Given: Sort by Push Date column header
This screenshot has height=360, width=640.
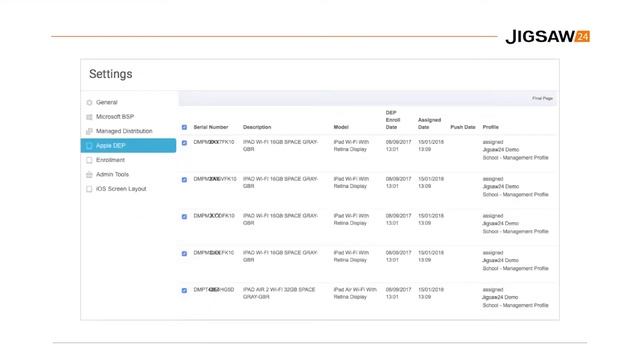Looking at the screenshot, I should (x=463, y=127).
